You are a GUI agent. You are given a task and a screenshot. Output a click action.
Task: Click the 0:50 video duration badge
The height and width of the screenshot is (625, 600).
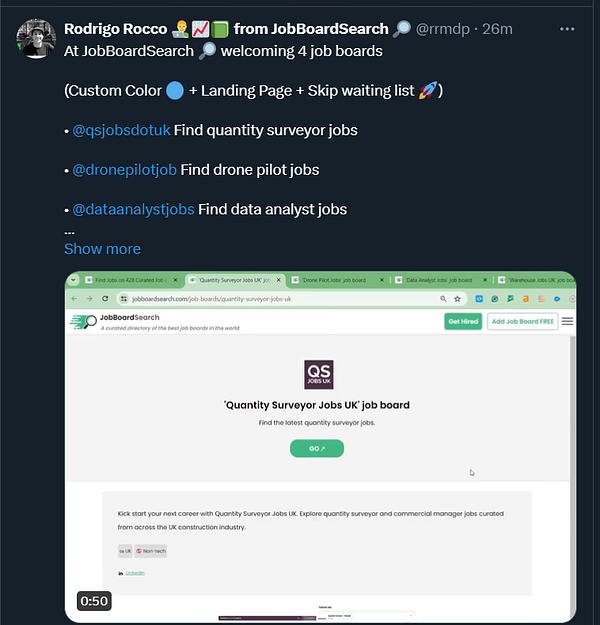click(x=94, y=601)
